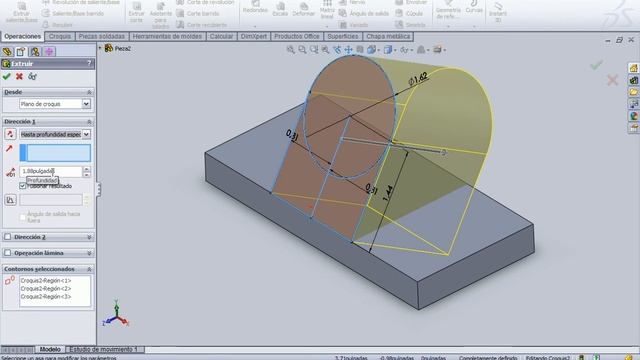Switch to the Operaciones tab

(x=22, y=36)
